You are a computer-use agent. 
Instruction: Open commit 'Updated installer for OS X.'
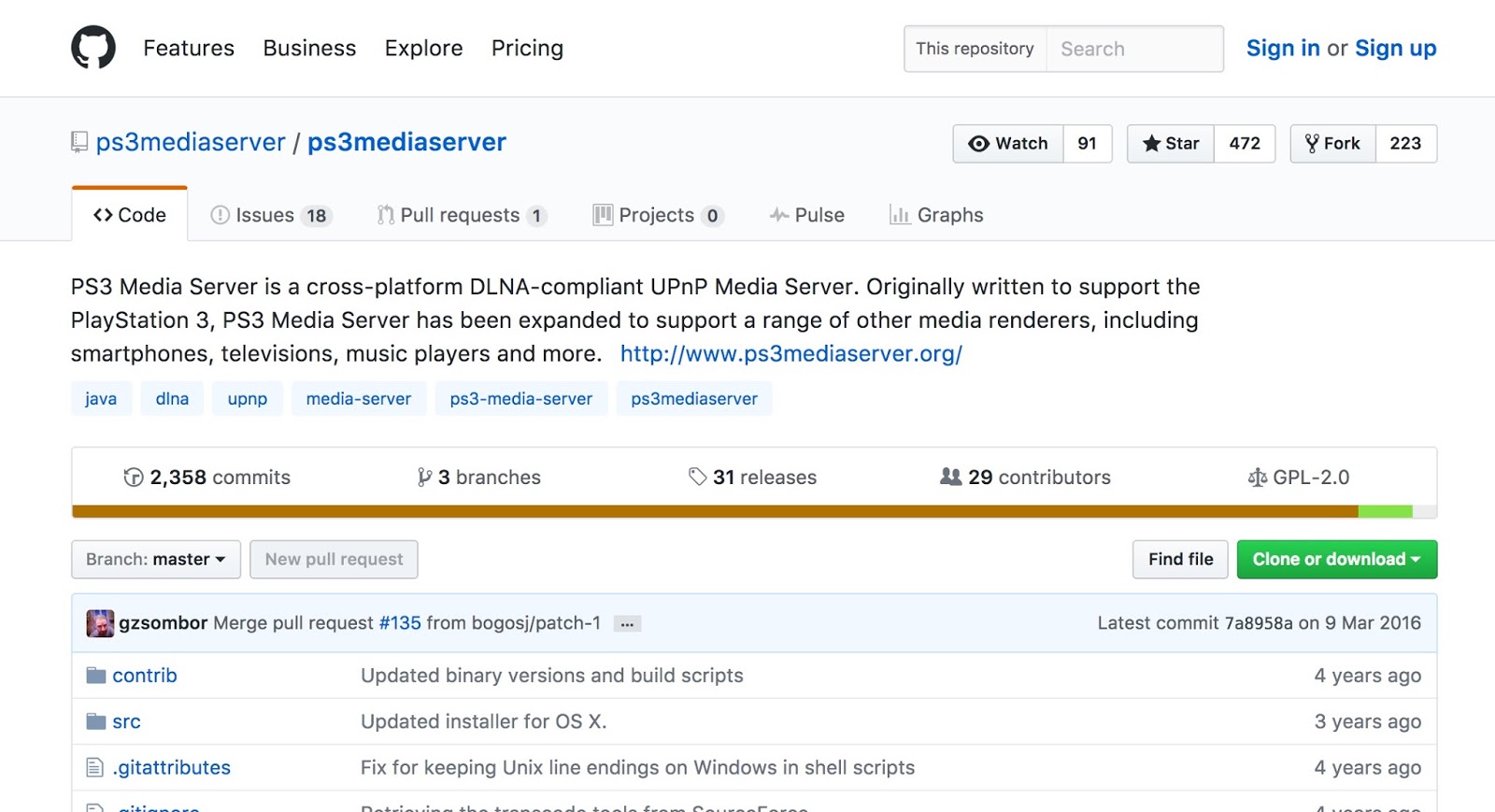tap(484, 721)
